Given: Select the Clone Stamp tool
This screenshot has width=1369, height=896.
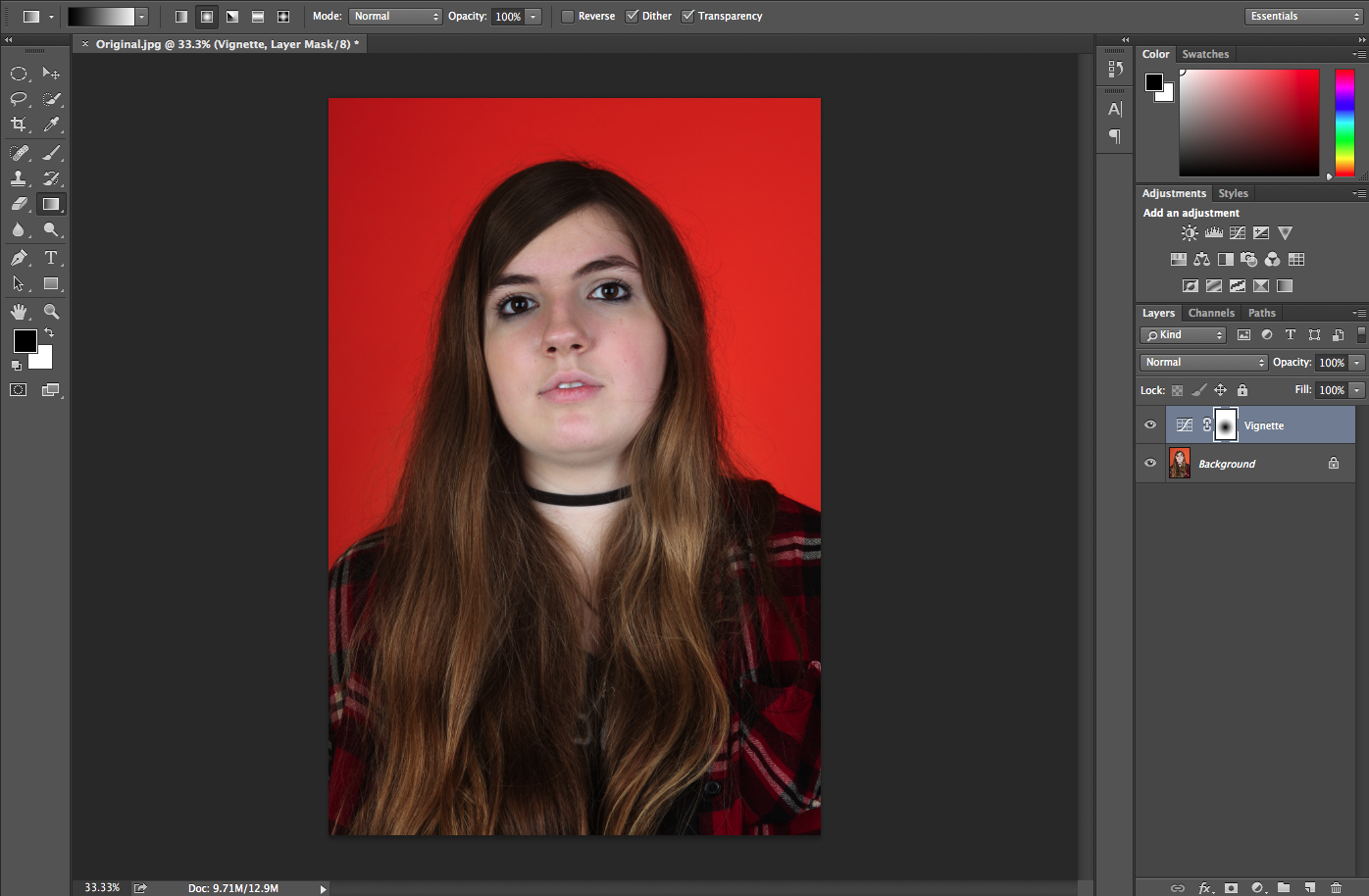Looking at the screenshot, I should point(19,178).
